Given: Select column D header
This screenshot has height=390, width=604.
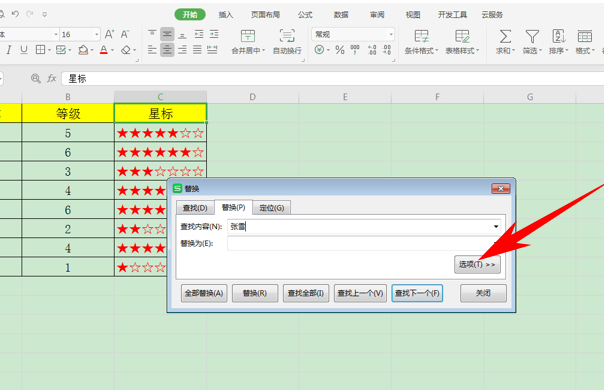Looking at the screenshot, I should click(x=253, y=97).
